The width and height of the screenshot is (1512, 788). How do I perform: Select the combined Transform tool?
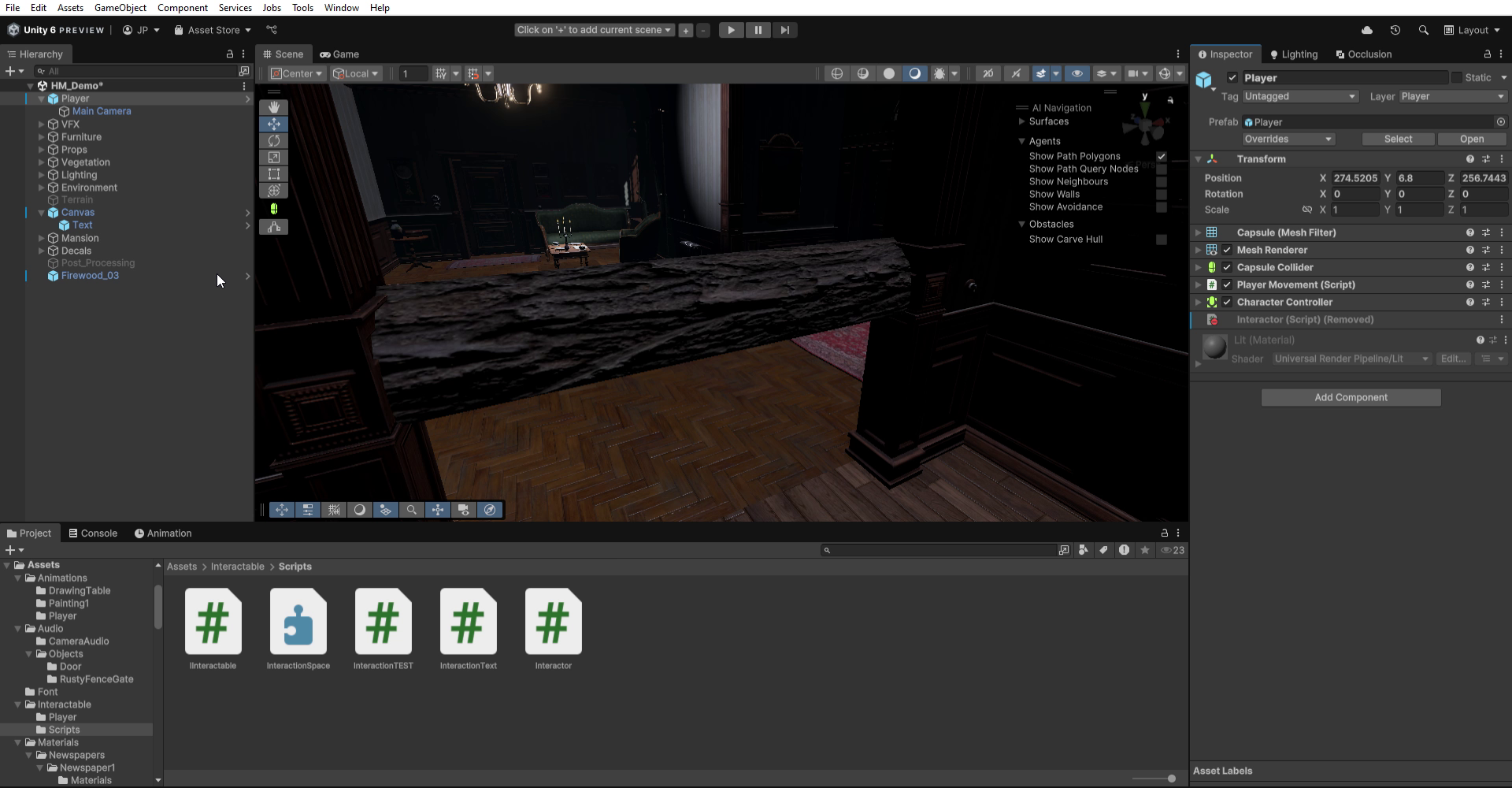(x=274, y=190)
